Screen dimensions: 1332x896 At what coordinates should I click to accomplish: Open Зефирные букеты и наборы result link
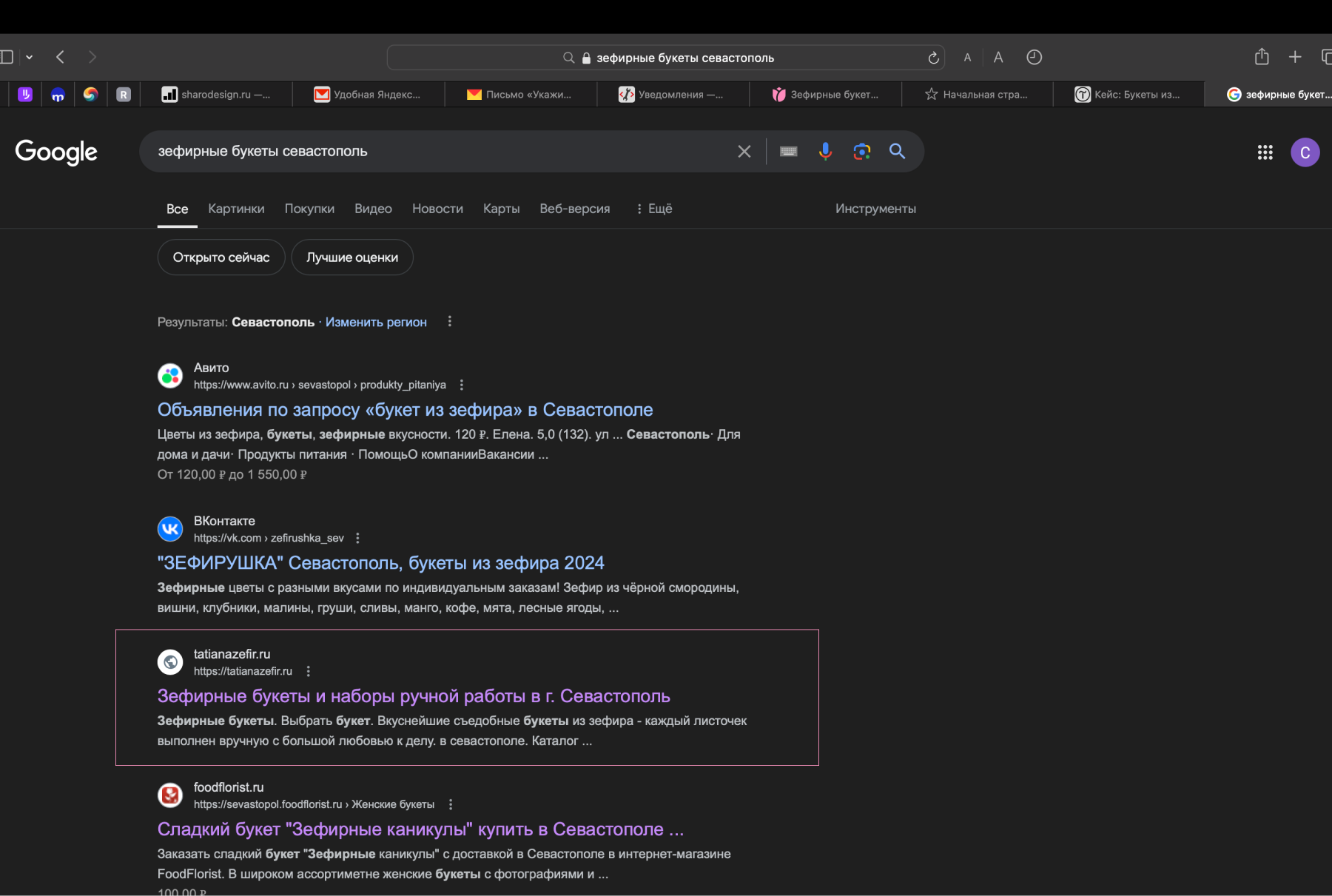[414, 696]
